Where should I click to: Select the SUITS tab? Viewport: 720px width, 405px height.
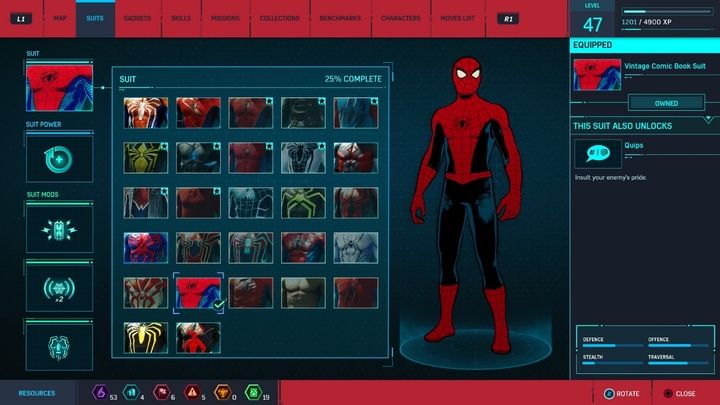click(x=95, y=18)
